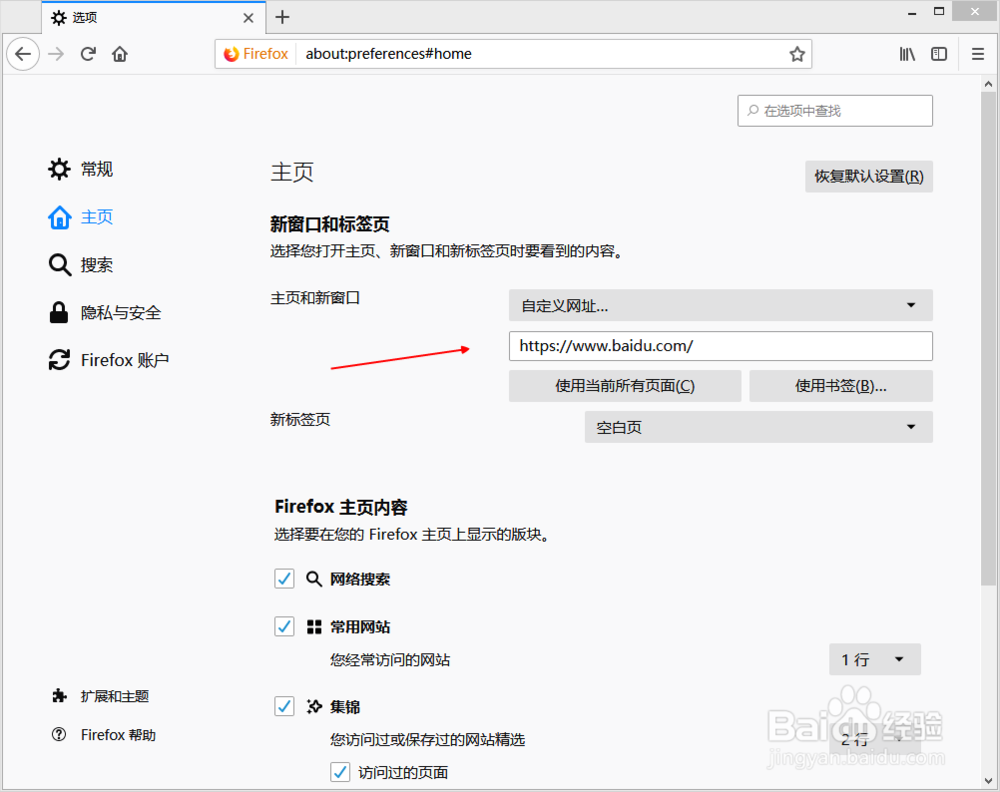This screenshot has height=792, width=1000.
Task: Select the 选项 browser tab
Action: click(x=153, y=18)
